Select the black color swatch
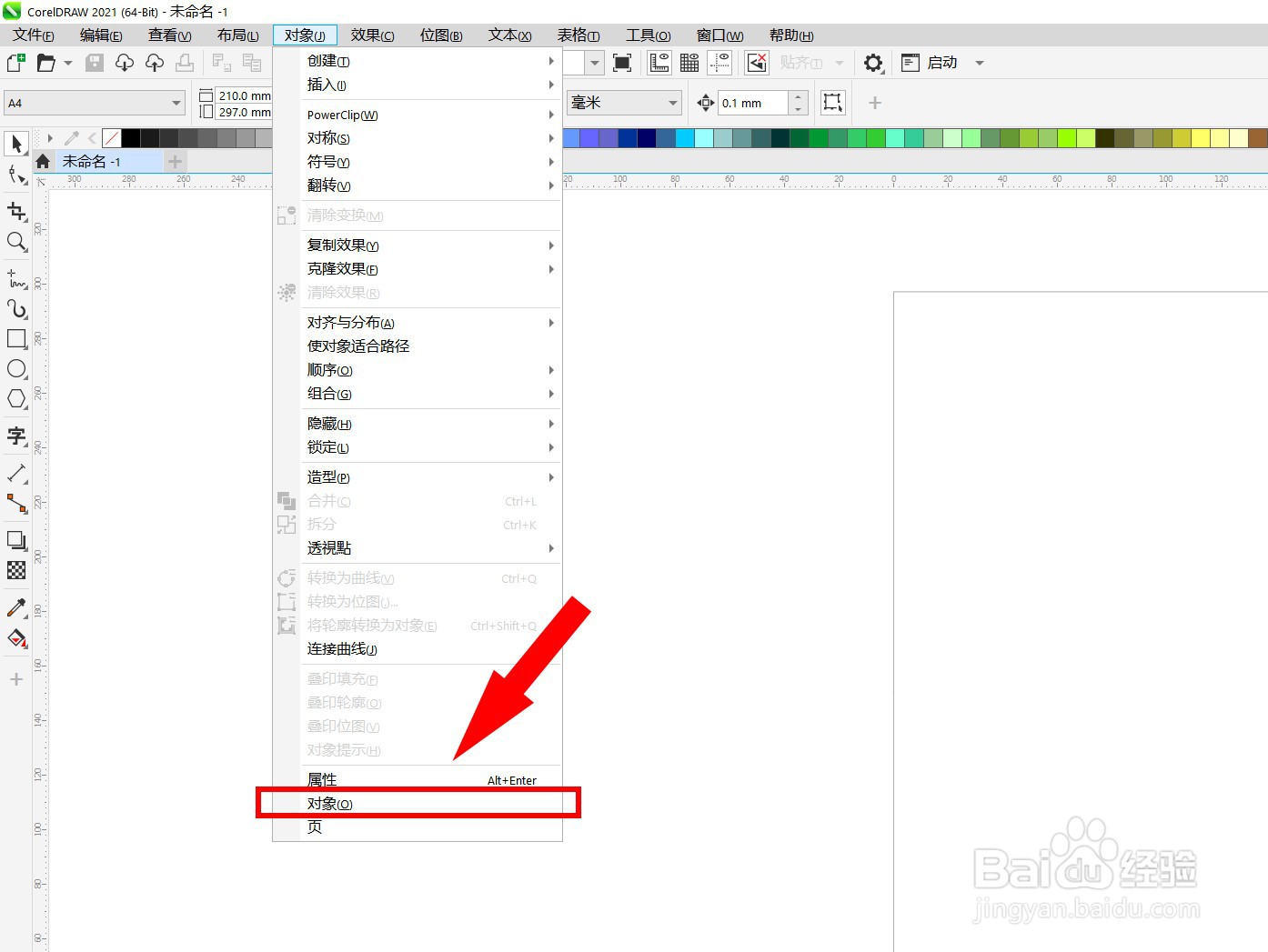 pos(131,138)
